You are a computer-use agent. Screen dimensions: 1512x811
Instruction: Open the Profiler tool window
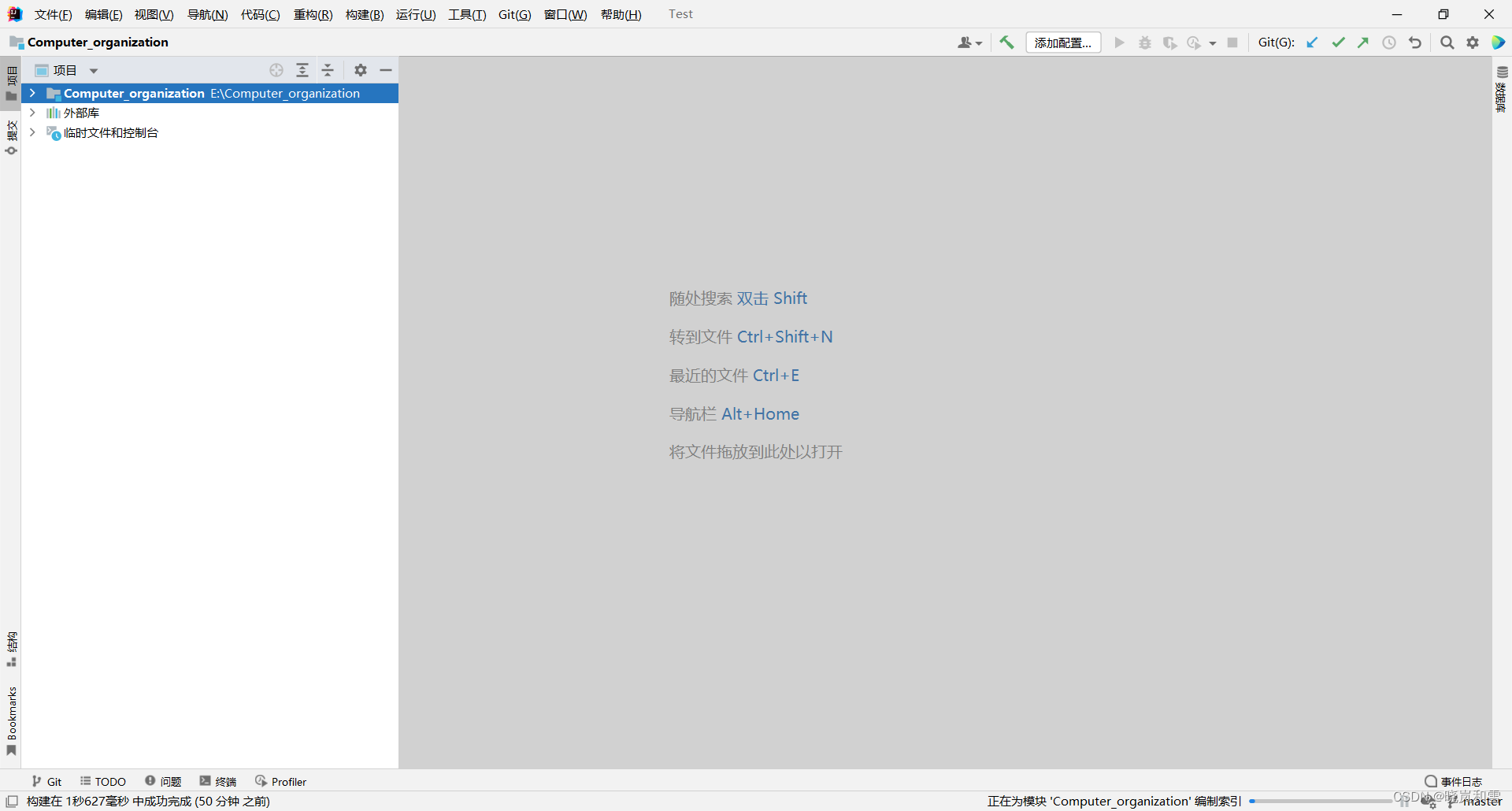coord(281,781)
